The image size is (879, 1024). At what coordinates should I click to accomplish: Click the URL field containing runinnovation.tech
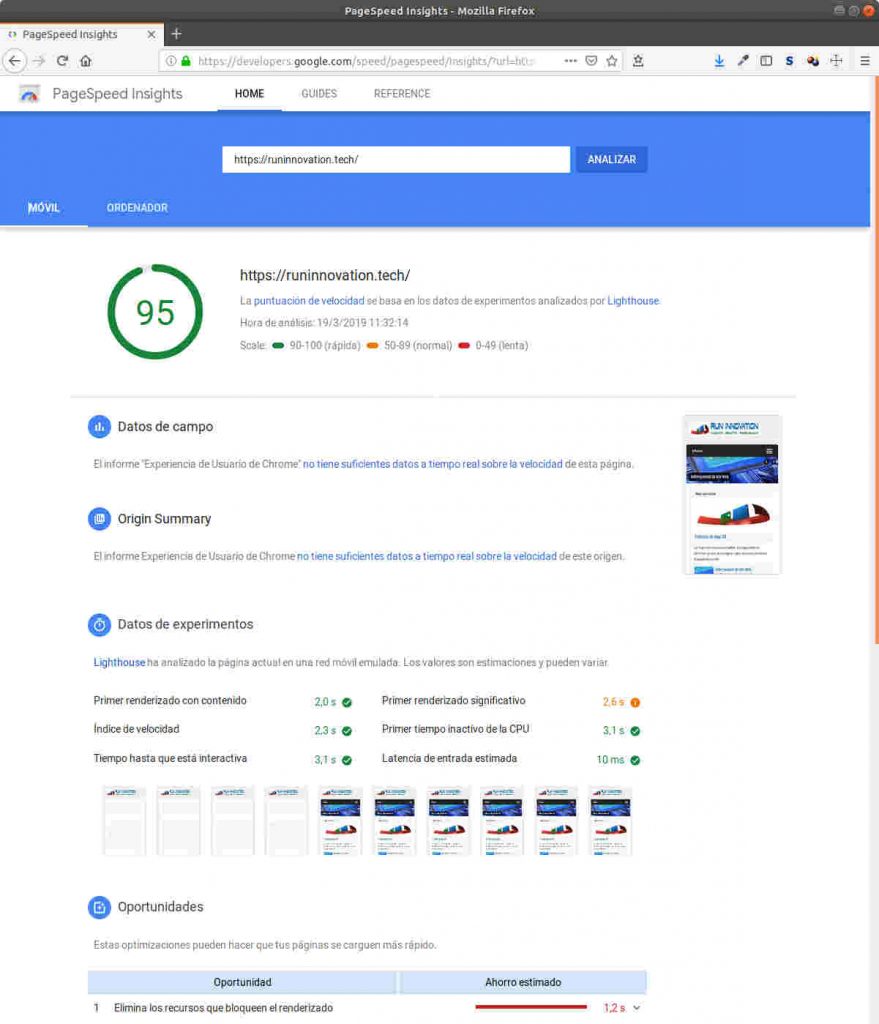[x=396, y=159]
